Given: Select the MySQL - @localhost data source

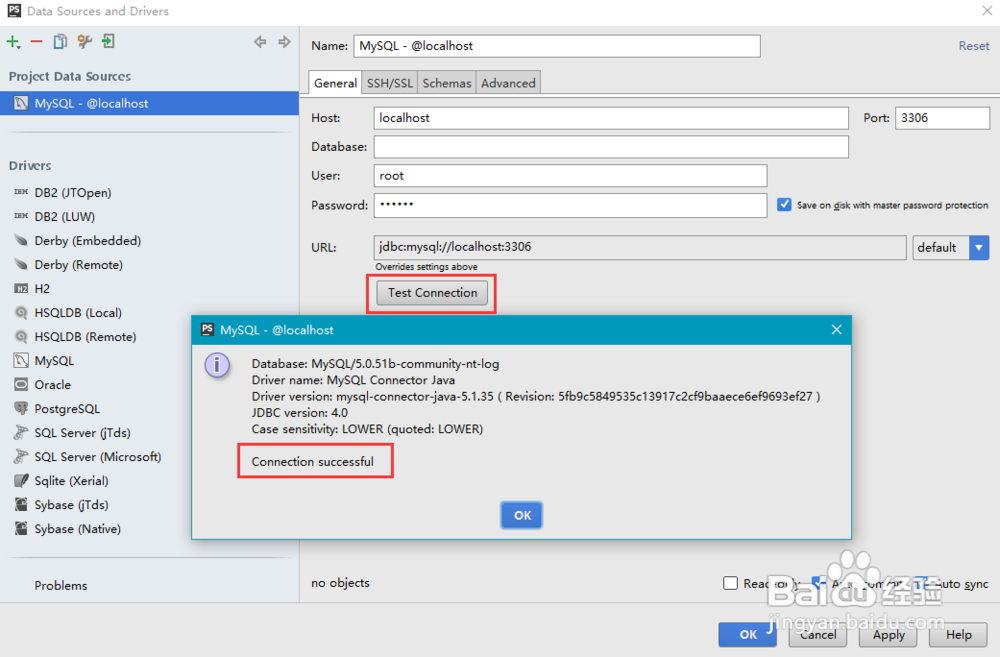Looking at the screenshot, I should pyautogui.click(x=90, y=103).
